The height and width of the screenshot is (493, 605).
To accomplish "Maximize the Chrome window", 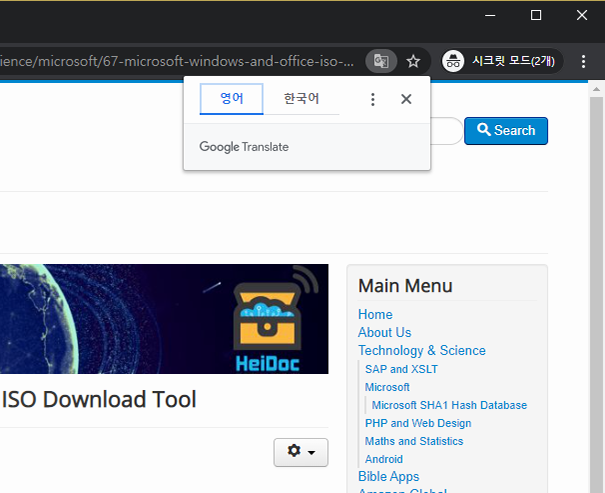I will [x=536, y=15].
